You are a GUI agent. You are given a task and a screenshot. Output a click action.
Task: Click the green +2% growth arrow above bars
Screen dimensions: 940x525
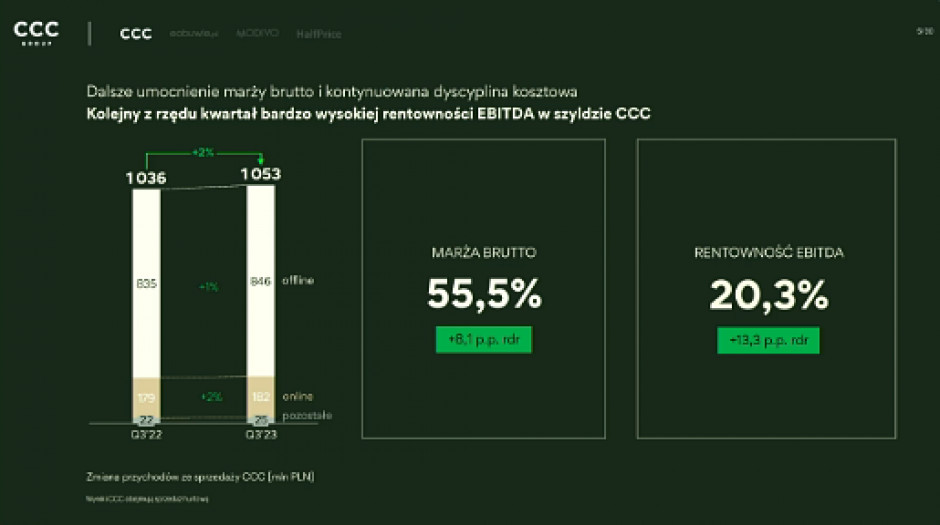point(204,152)
